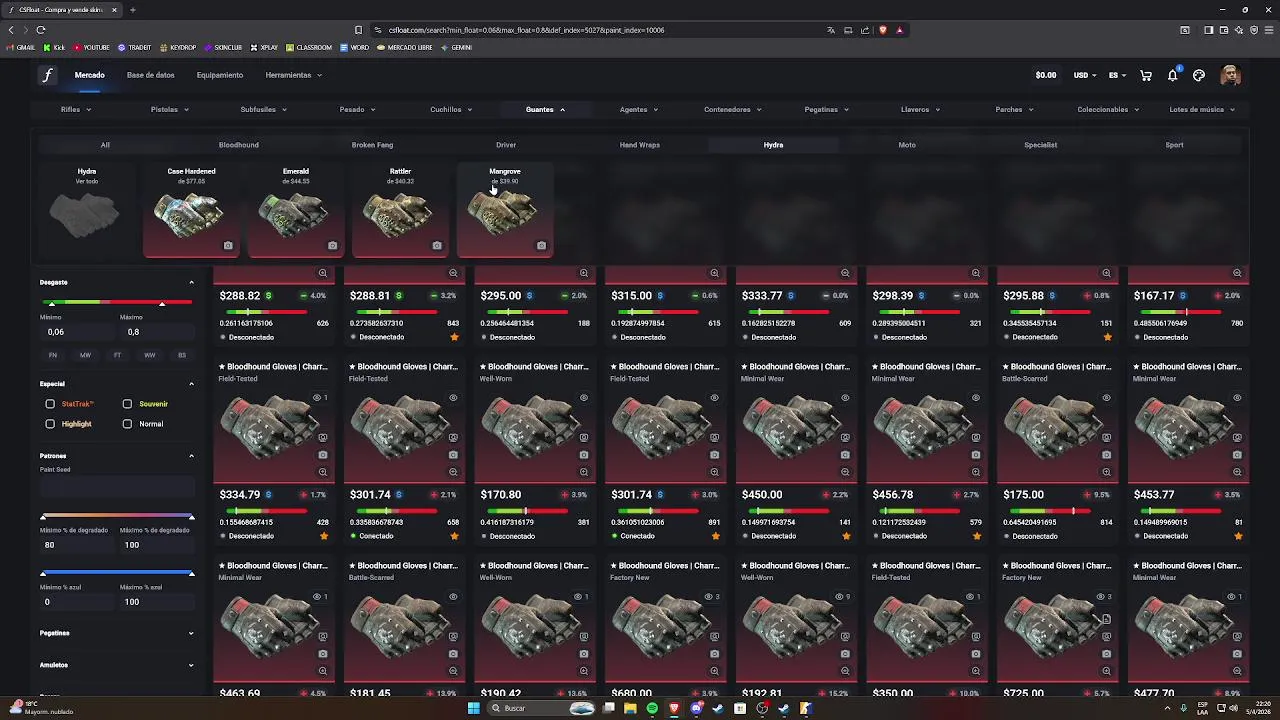Open the user profile avatar
Screen dimensions: 1280x720
1230,75
